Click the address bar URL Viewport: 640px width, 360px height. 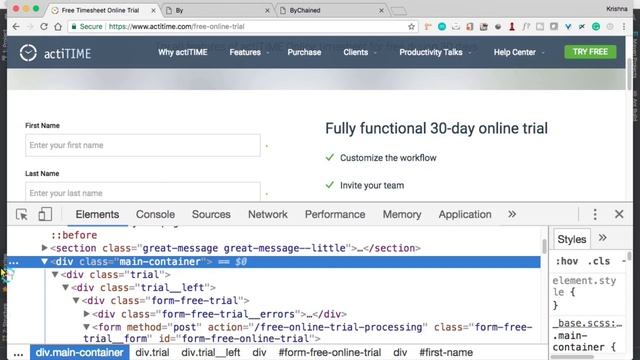(176, 27)
